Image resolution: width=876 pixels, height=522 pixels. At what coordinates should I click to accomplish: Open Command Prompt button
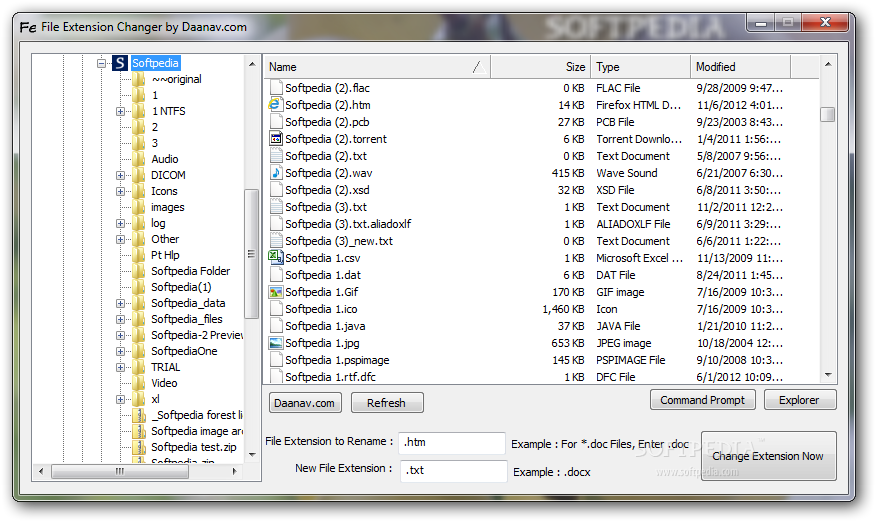point(702,400)
